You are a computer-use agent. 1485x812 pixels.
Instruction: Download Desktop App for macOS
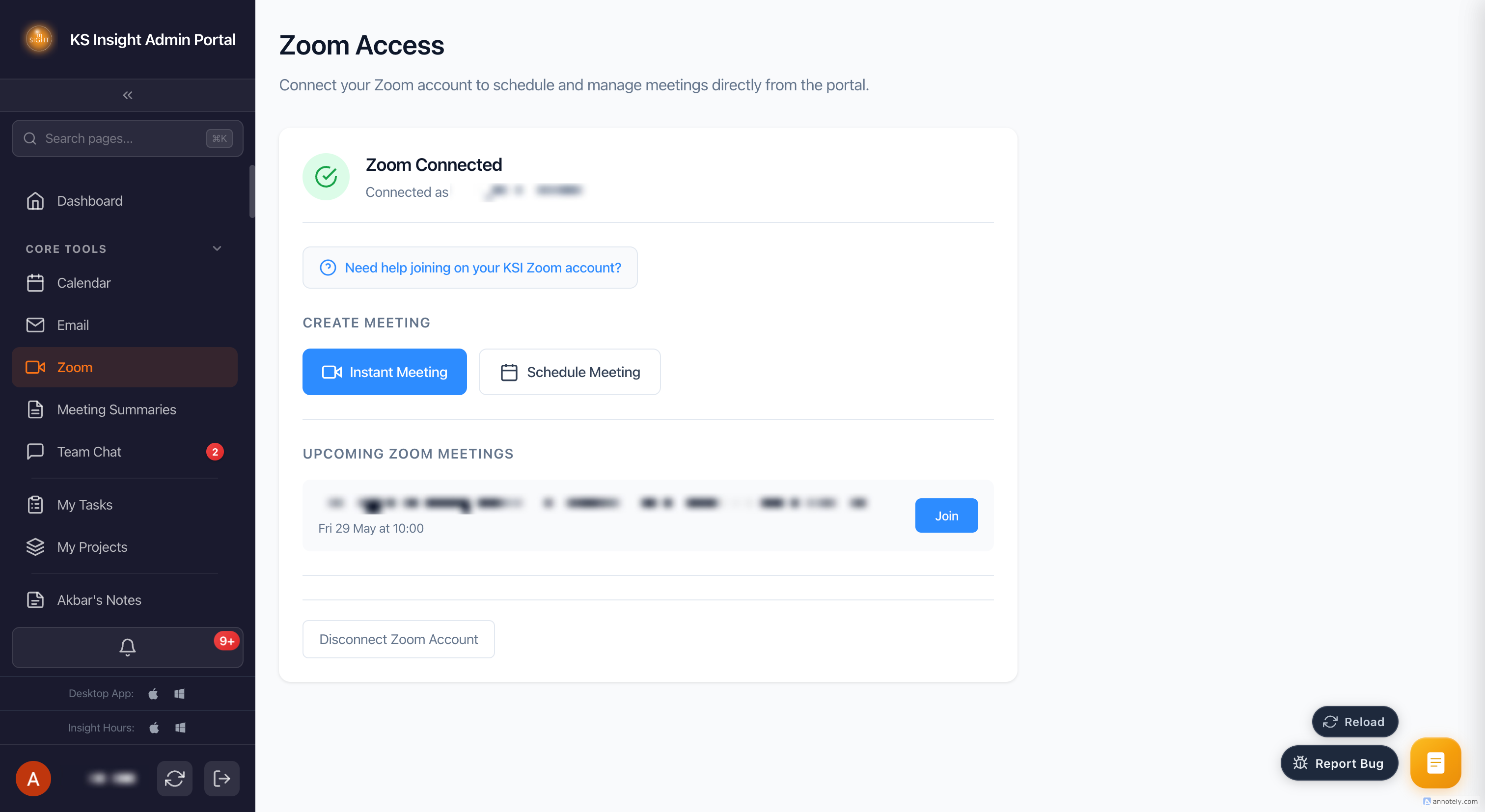tap(153, 693)
